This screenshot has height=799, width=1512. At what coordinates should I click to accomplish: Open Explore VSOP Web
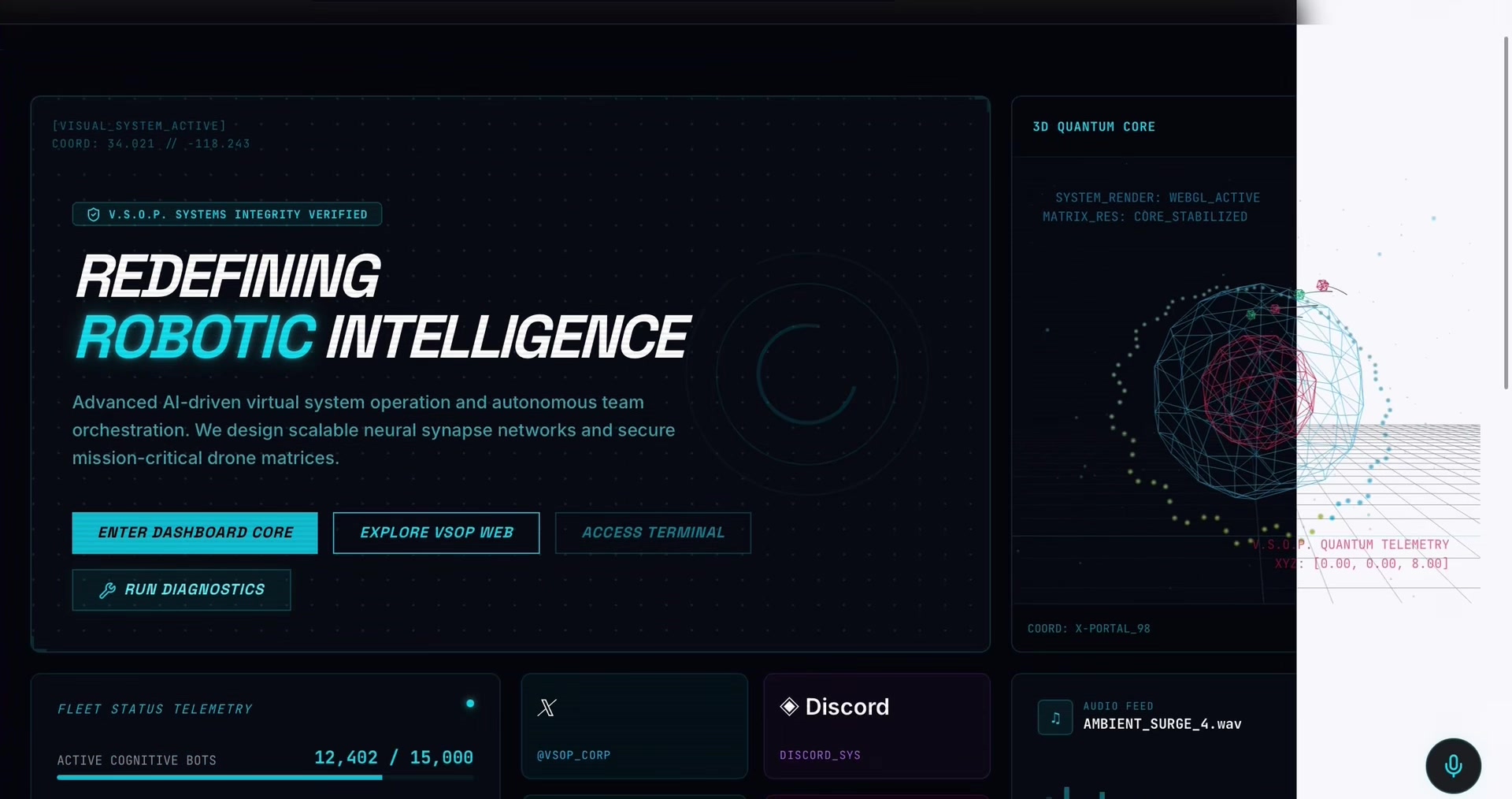point(436,533)
